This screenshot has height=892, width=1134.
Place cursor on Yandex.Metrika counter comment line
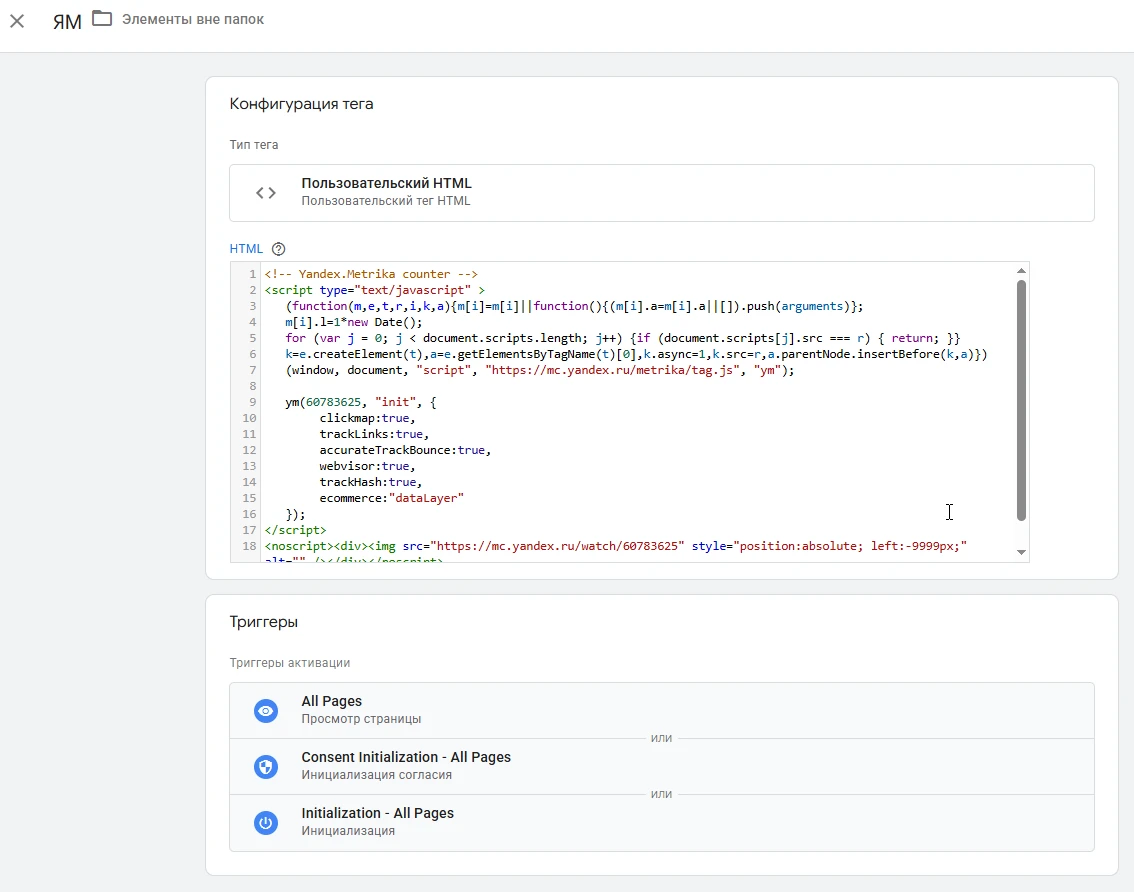click(x=371, y=274)
